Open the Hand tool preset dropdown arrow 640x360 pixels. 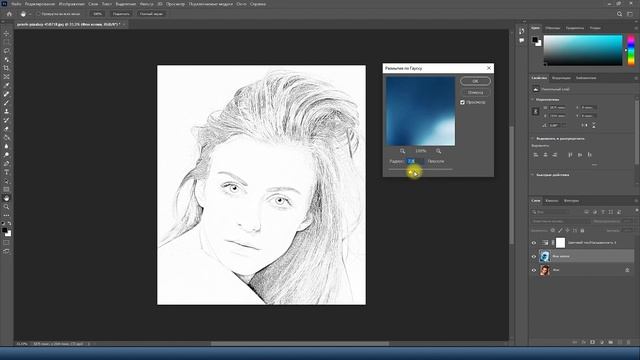pyautogui.click(x=30, y=14)
